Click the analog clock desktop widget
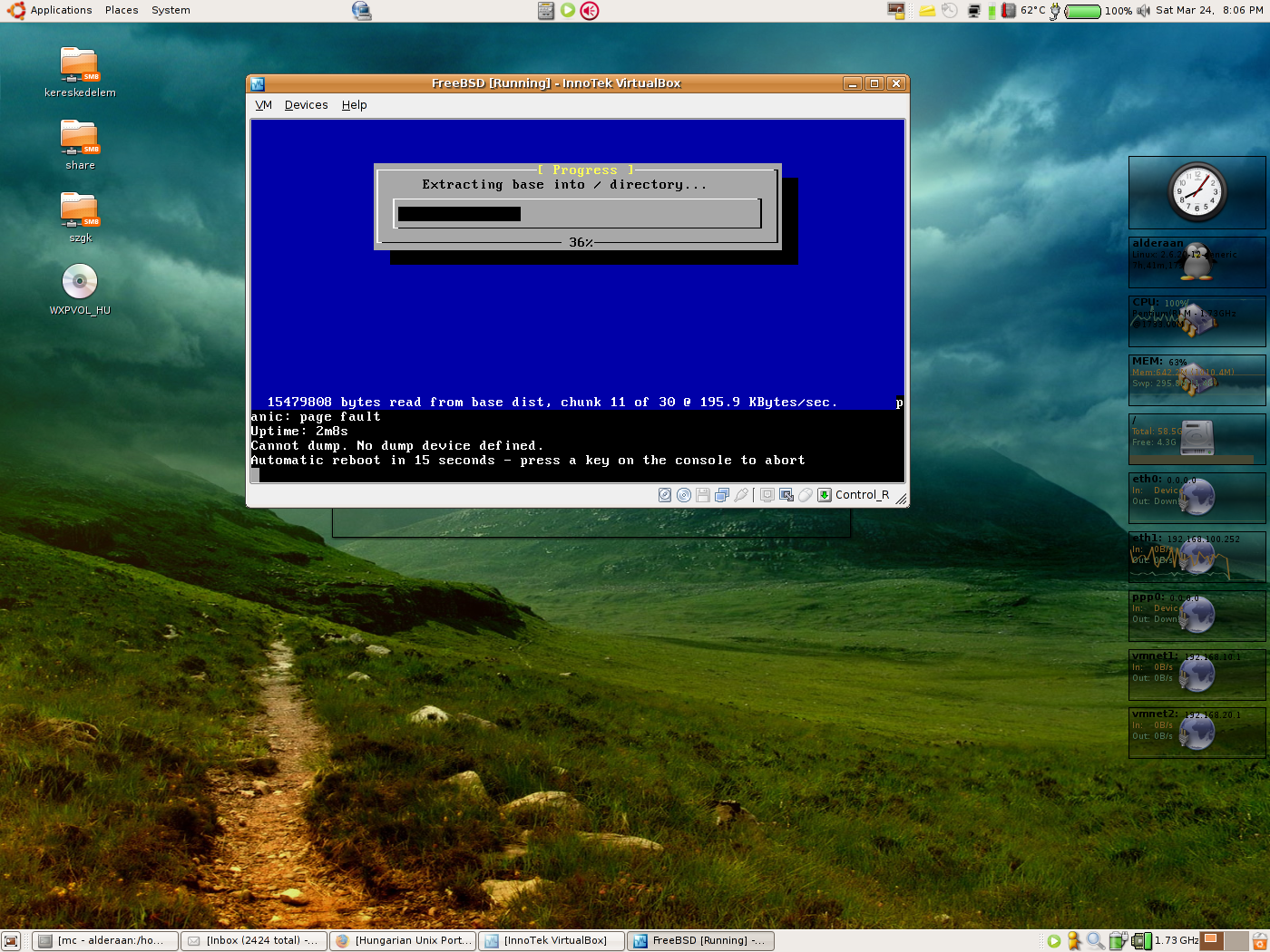The image size is (1270, 952). tap(1197, 192)
